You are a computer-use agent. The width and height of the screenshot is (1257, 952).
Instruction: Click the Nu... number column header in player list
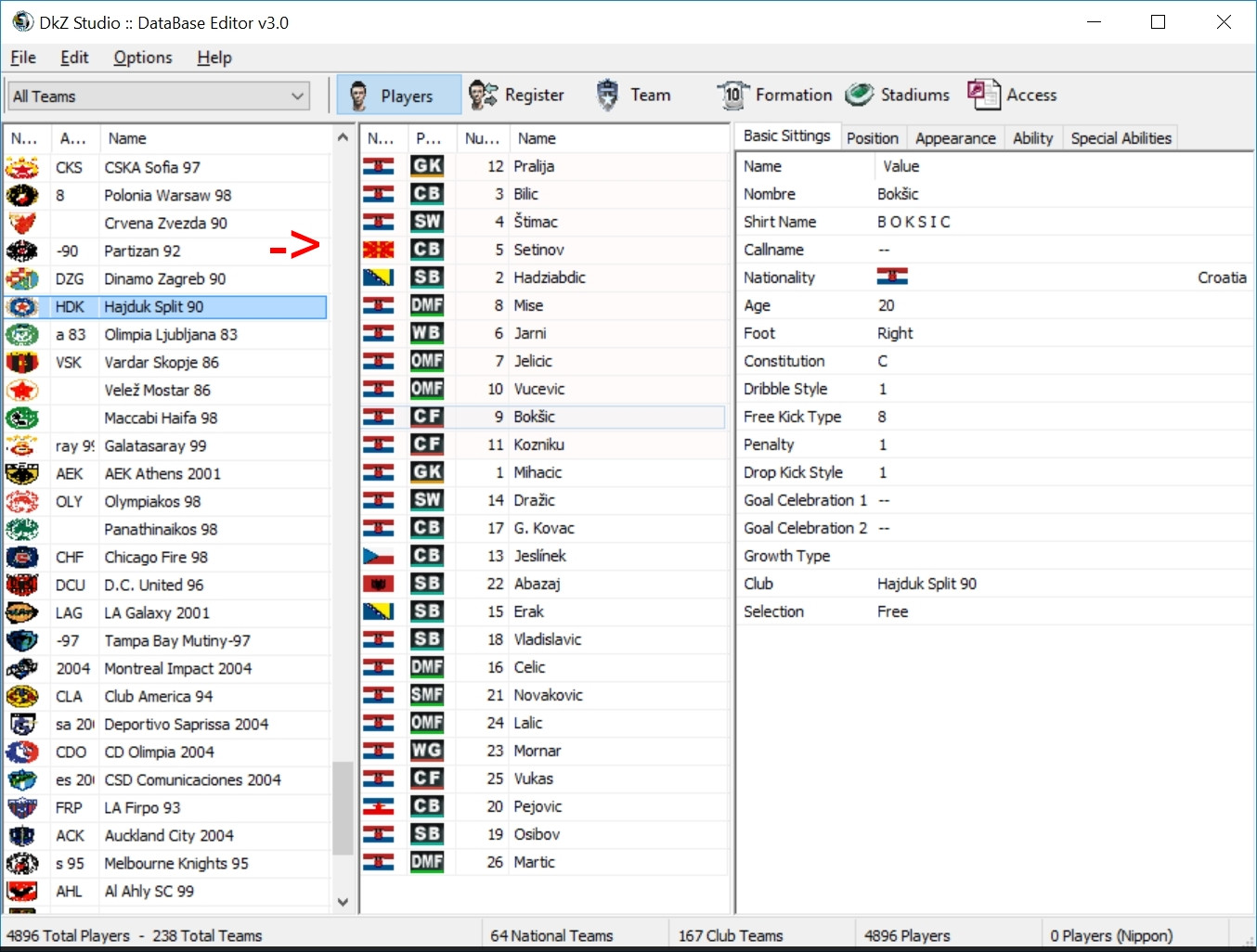482,138
